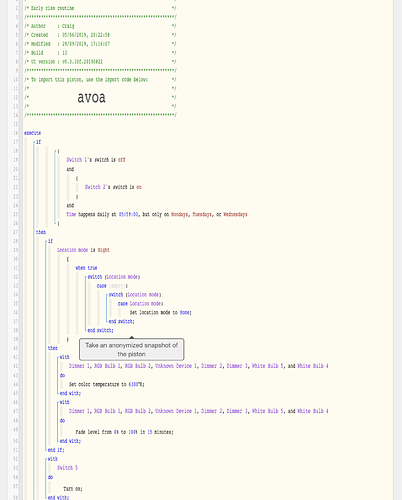
Task: Select the 'when true' statement
Action: (x=86, y=268)
